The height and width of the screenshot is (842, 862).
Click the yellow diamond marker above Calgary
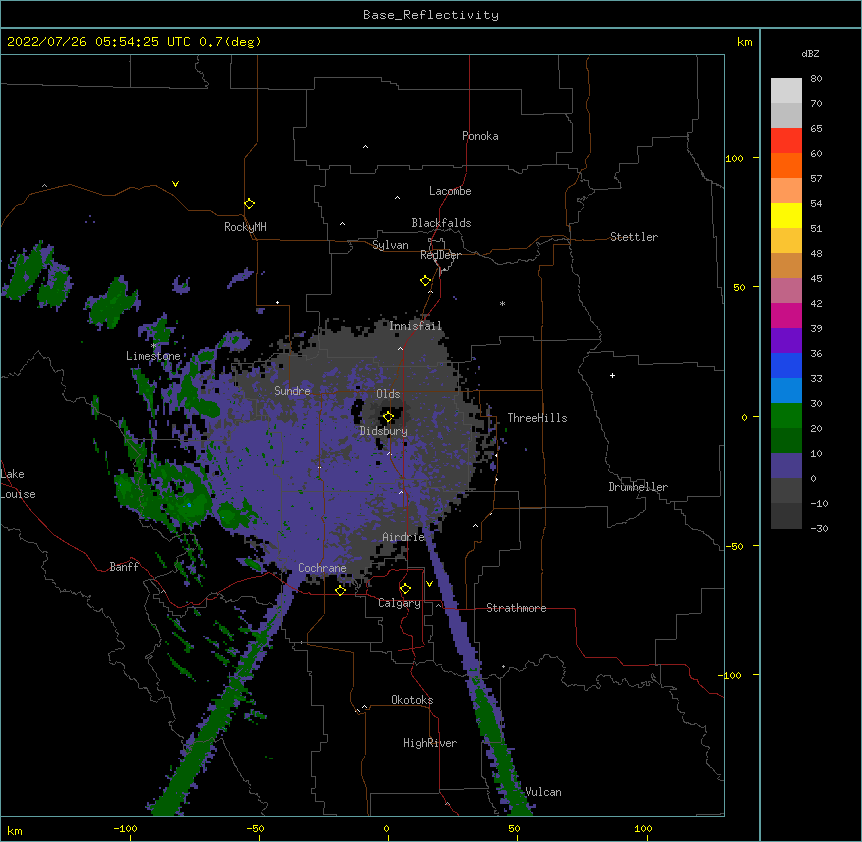405,589
